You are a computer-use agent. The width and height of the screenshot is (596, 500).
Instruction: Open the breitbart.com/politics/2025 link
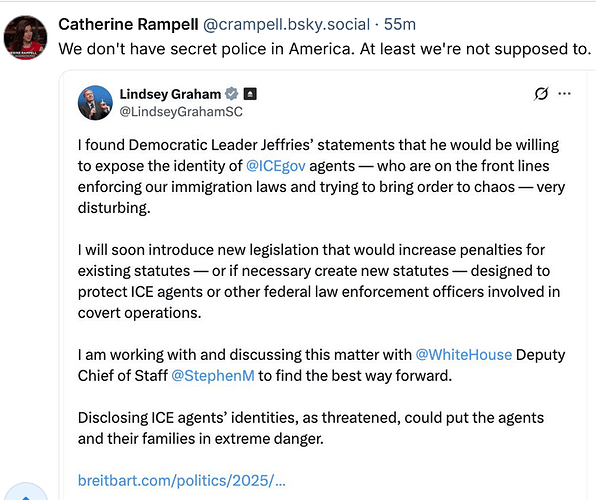click(x=182, y=481)
